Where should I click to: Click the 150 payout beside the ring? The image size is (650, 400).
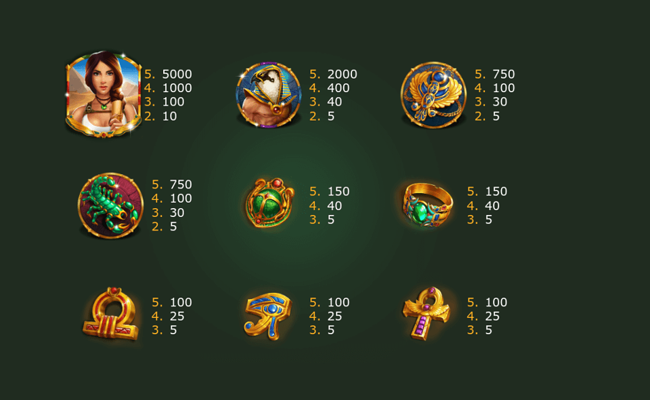coord(496,192)
